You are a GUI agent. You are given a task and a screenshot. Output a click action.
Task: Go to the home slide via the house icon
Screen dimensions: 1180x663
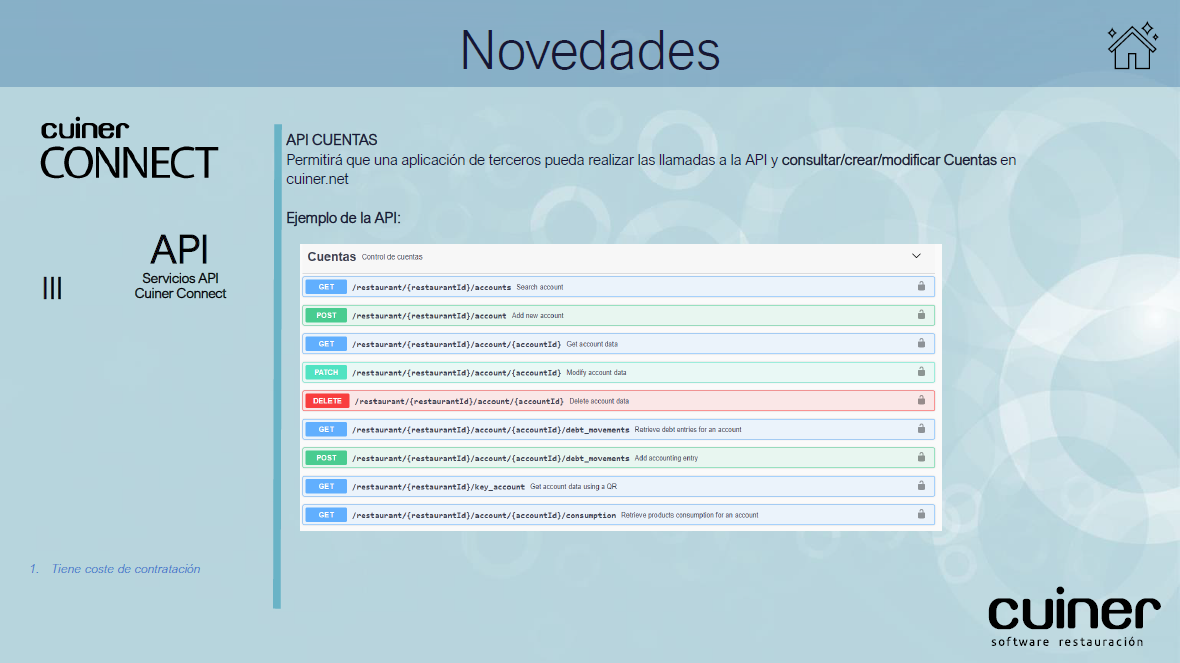(1132, 46)
